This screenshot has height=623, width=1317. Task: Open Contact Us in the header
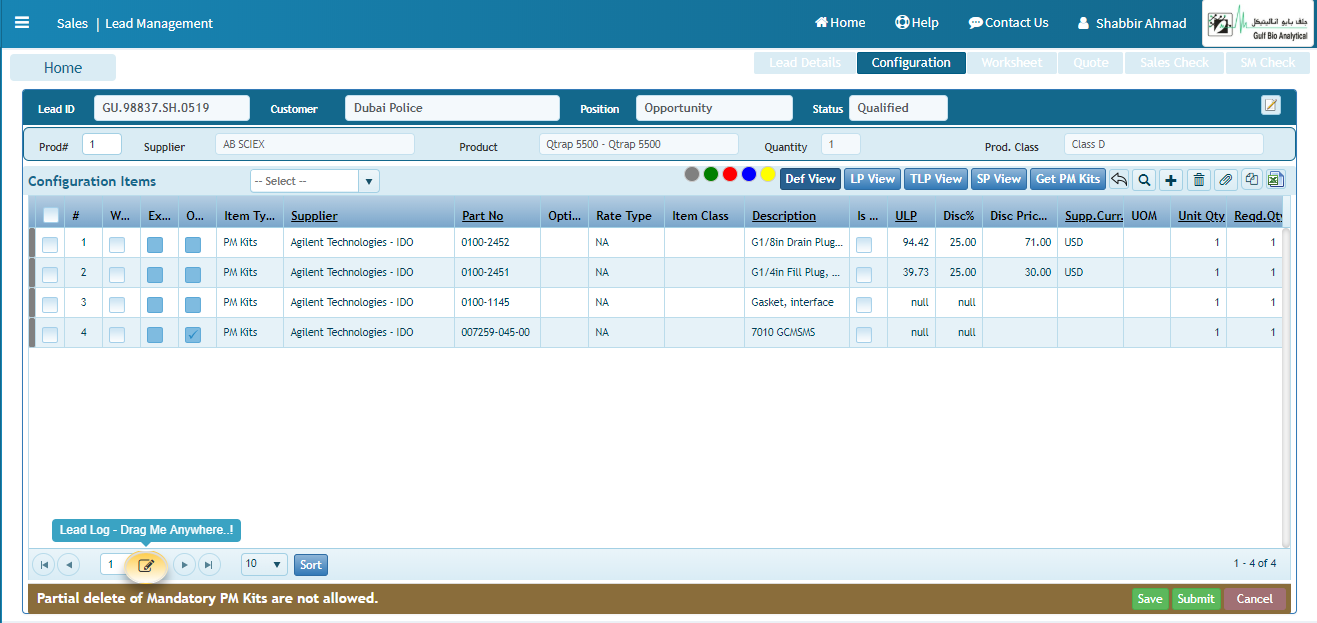coord(1008,22)
